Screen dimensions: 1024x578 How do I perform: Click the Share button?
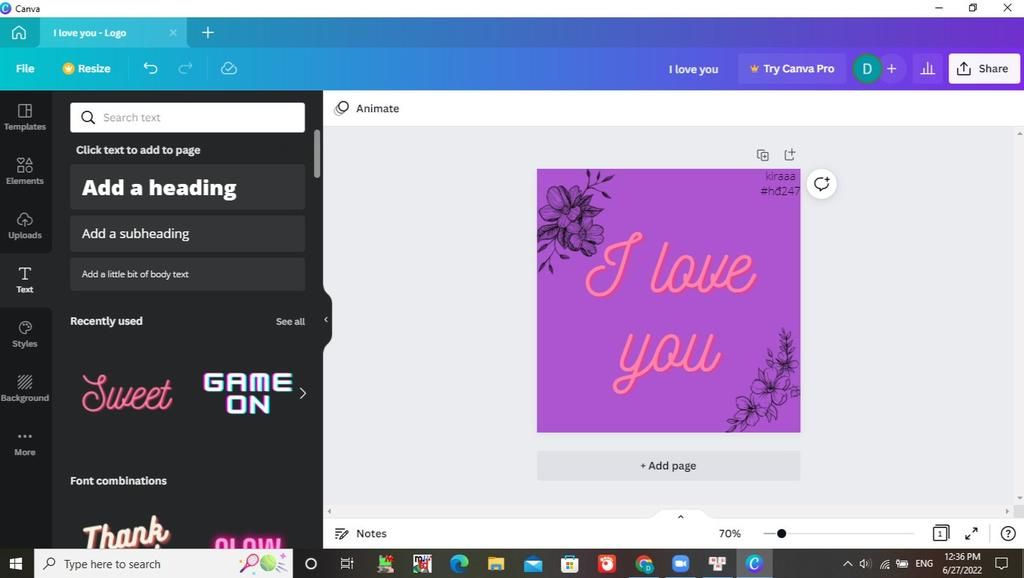pos(984,69)
